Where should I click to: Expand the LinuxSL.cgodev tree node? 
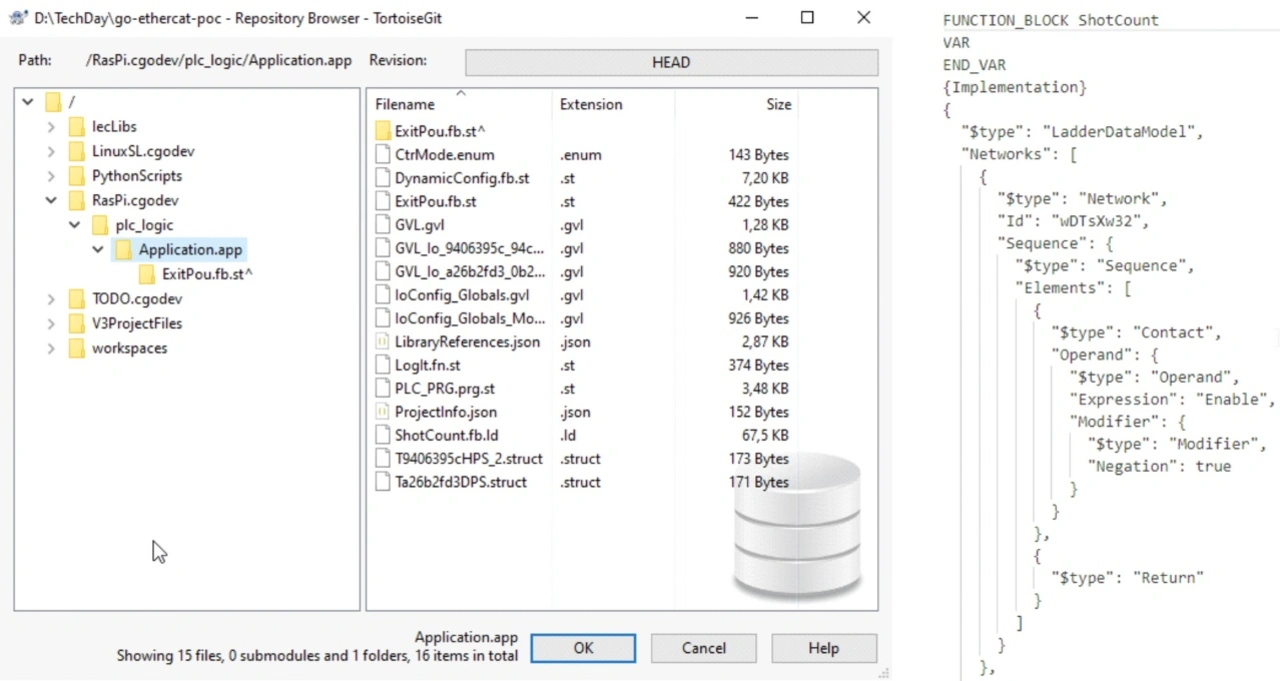[x=51, y=152]
